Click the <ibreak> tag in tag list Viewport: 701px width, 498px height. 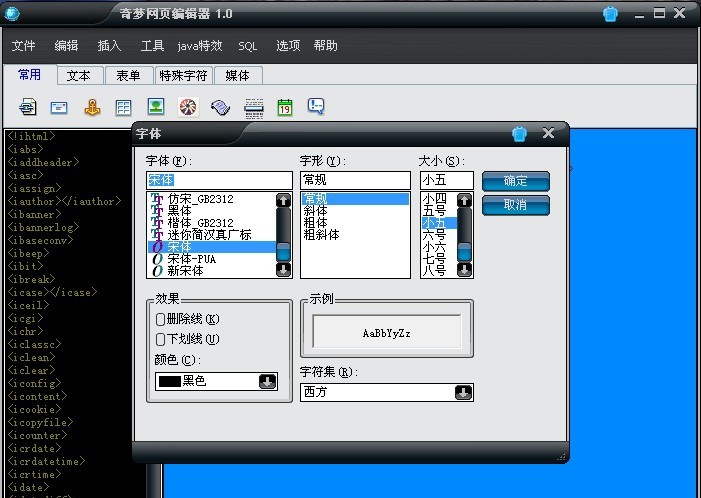31,279
